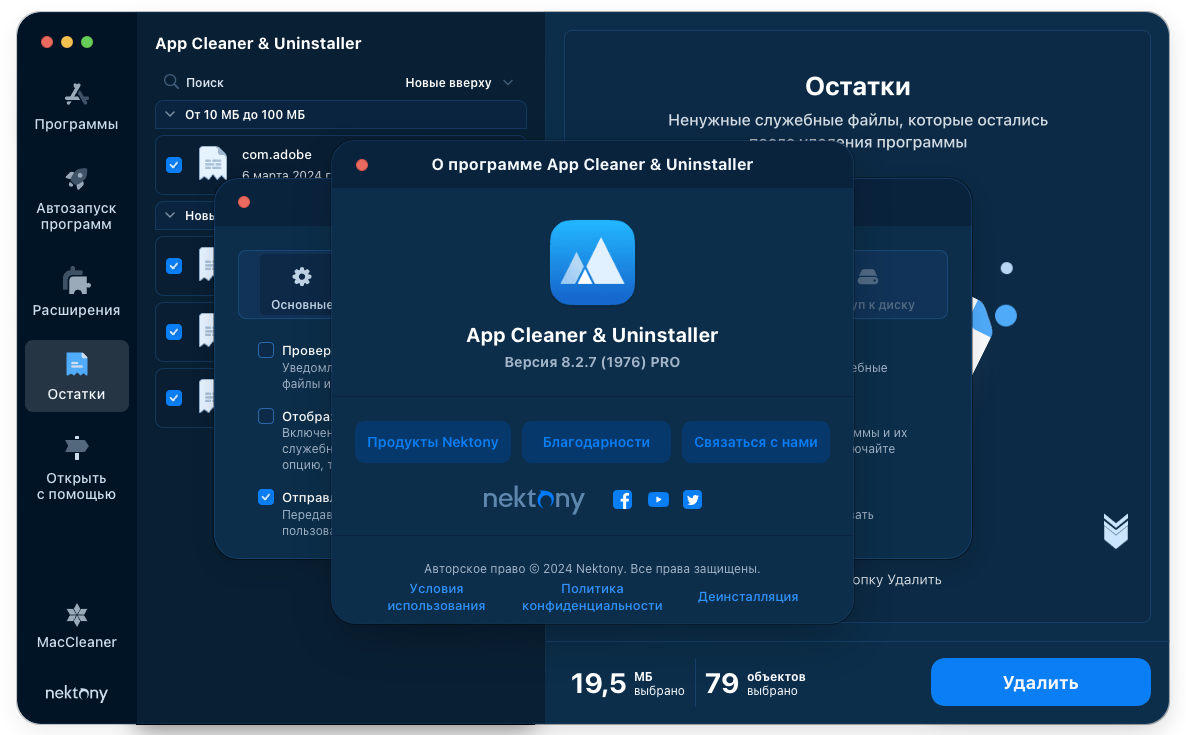1186x735 pixels.
Task: Uncheck the com.adobe item checkbox
Action: point(174,165)
